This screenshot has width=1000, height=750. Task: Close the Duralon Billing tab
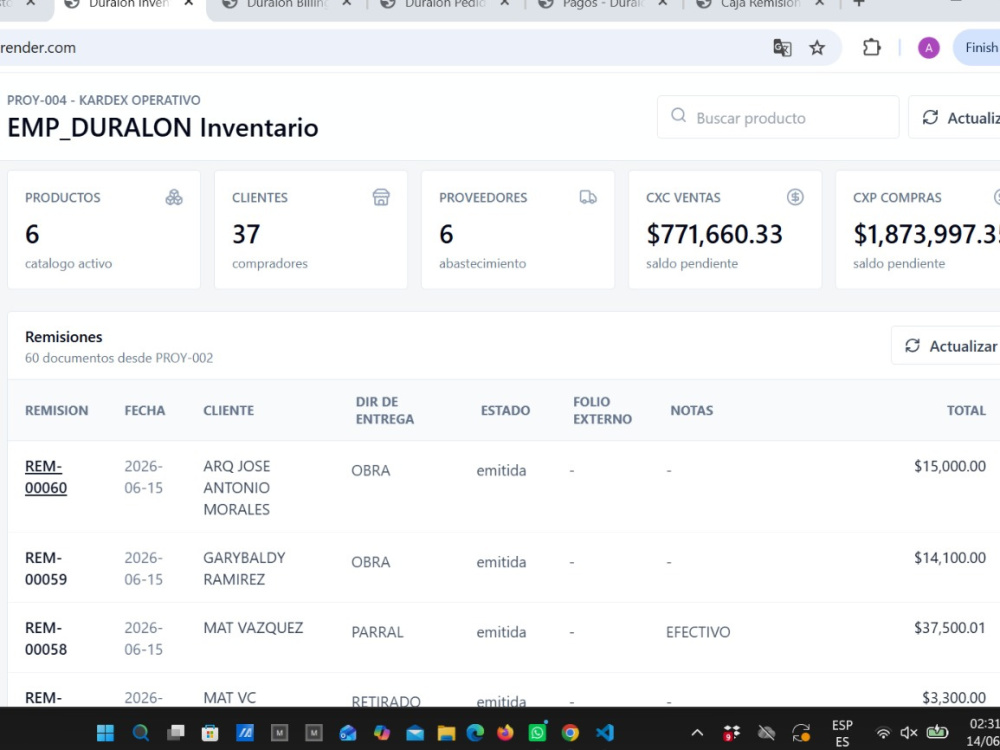click(346, 4)
